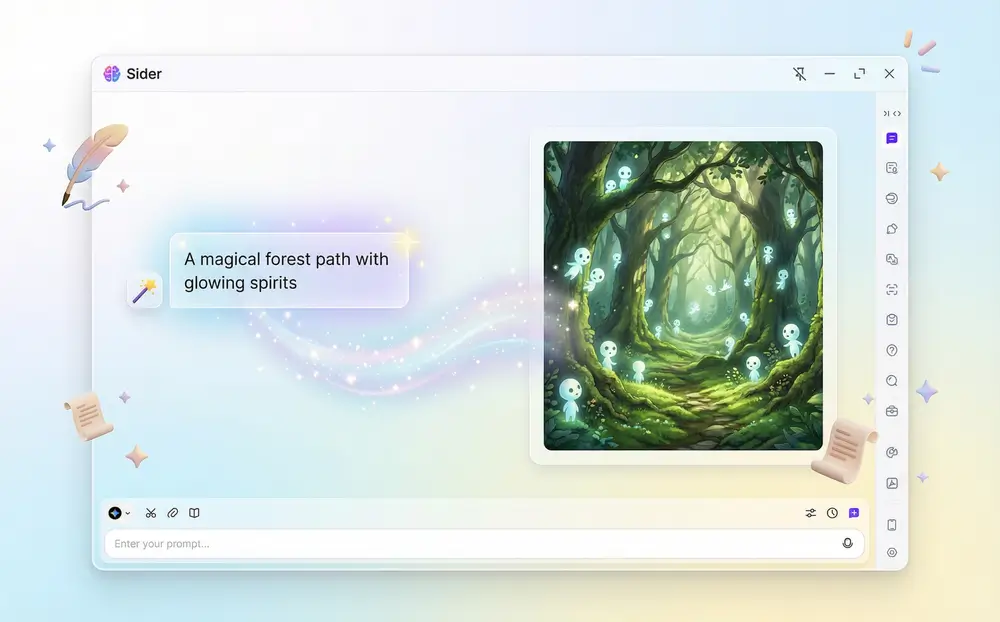
Task: Click the magic wand icon beside the prompt bubble
Action: [x=144, y=290]
